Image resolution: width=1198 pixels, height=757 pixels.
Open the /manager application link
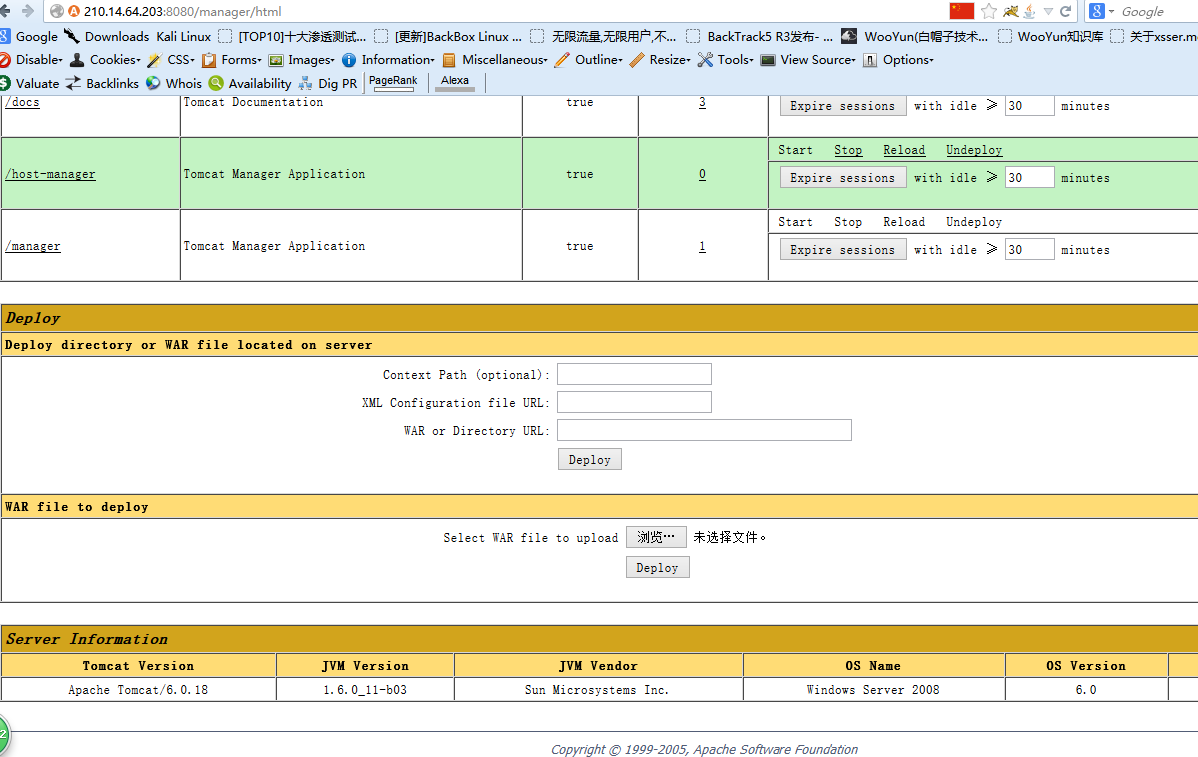coord(33,246)
